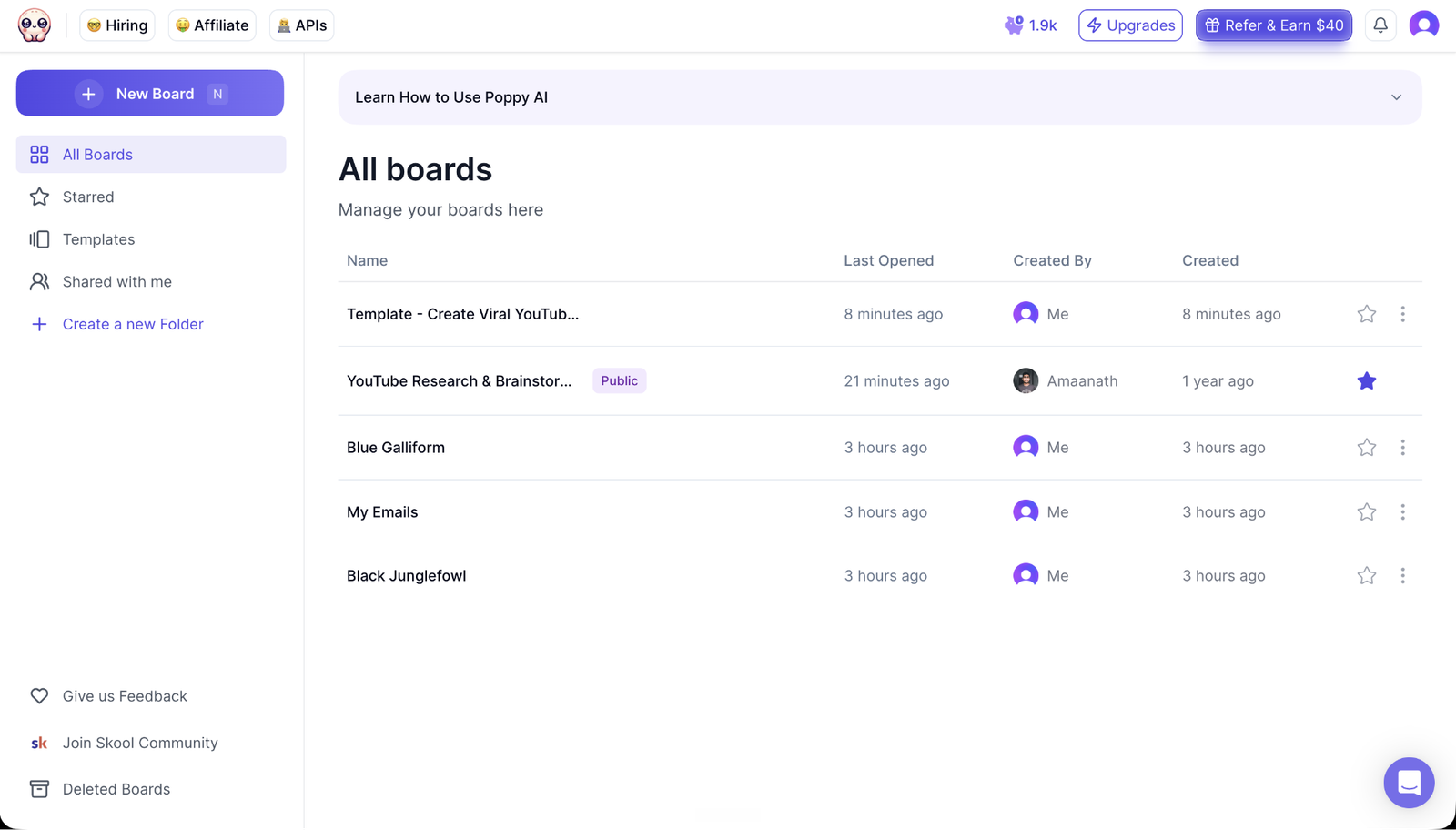Click the Poppy AI logo icon
The height and width of the screenshot is (830, 1456).
pyautogui.click(x=35, y=25)
